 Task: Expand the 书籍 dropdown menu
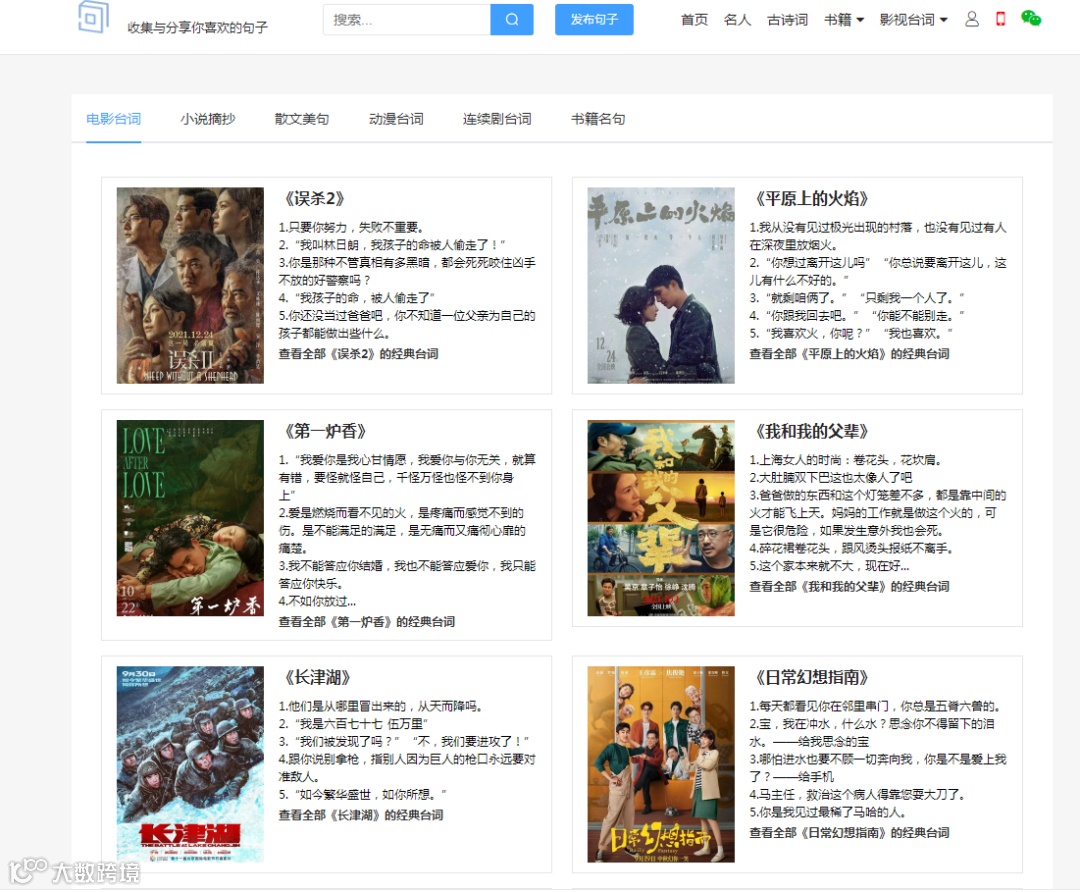[844, 20]
